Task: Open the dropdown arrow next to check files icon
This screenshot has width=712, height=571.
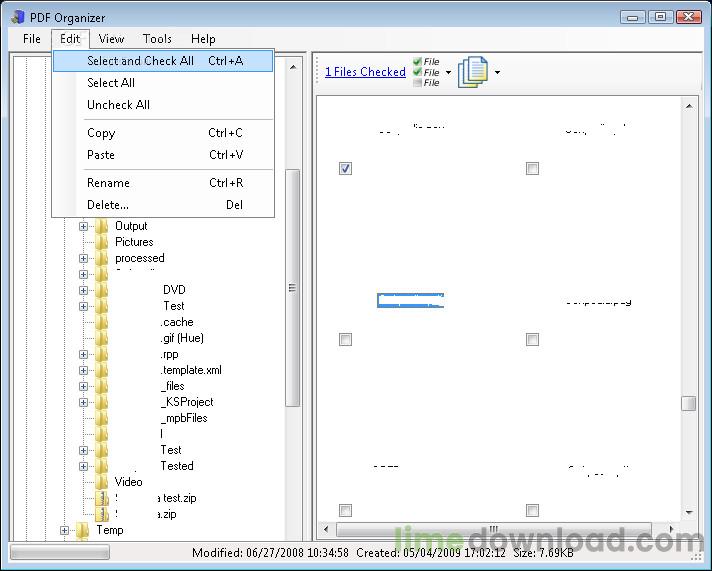Action: click(x=448, y=72)
